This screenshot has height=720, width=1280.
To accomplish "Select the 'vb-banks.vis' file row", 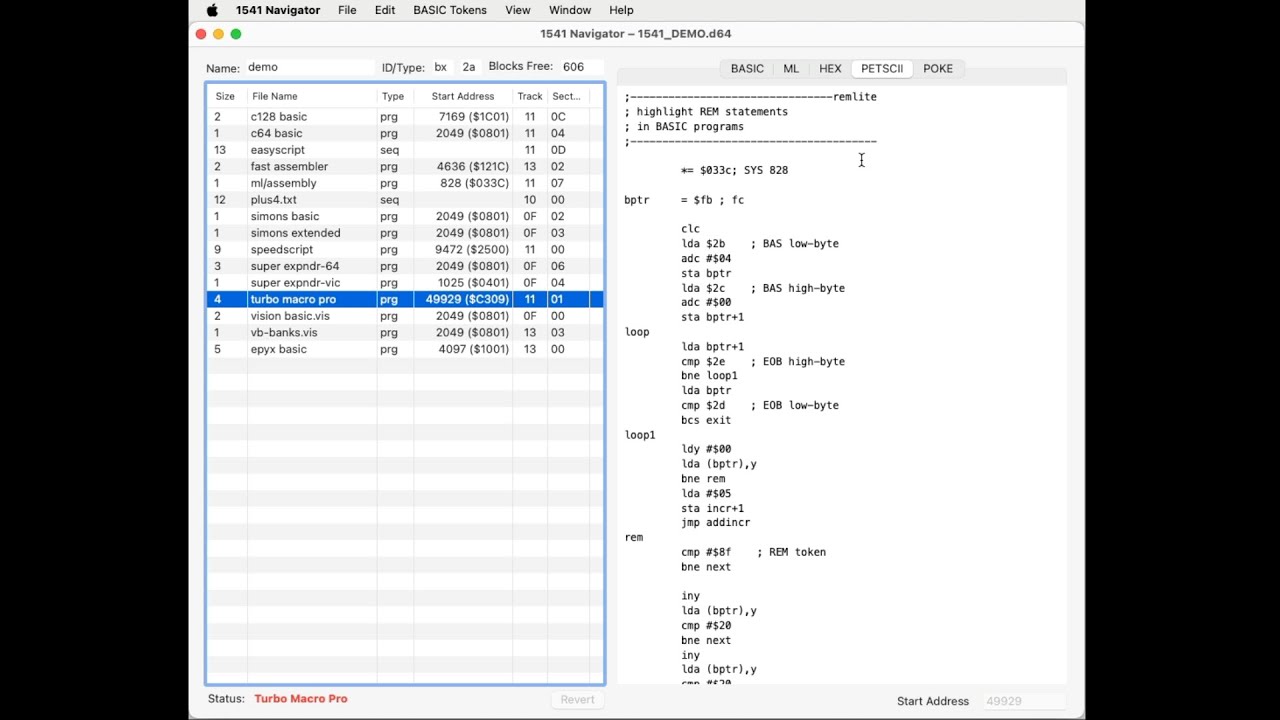I will pos(405,332).
